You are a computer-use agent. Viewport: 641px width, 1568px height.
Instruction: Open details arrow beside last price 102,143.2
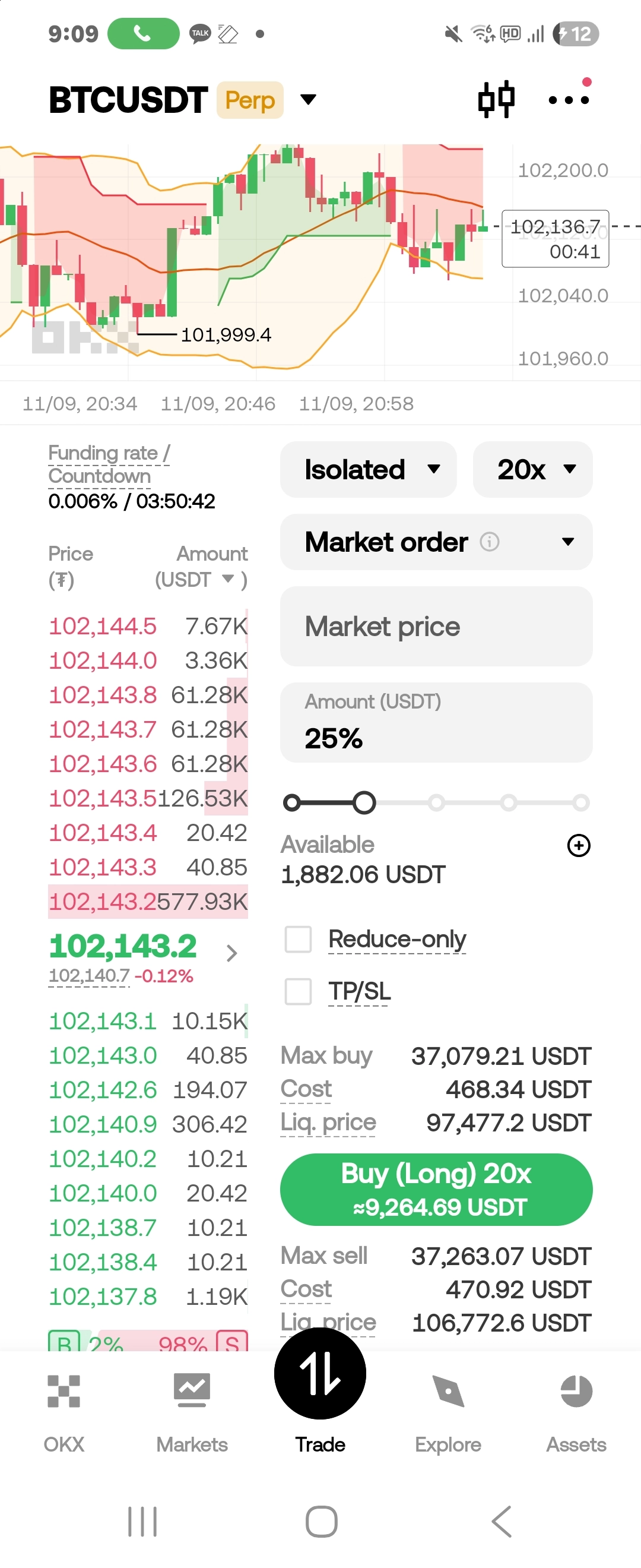(x=231, y=953)
